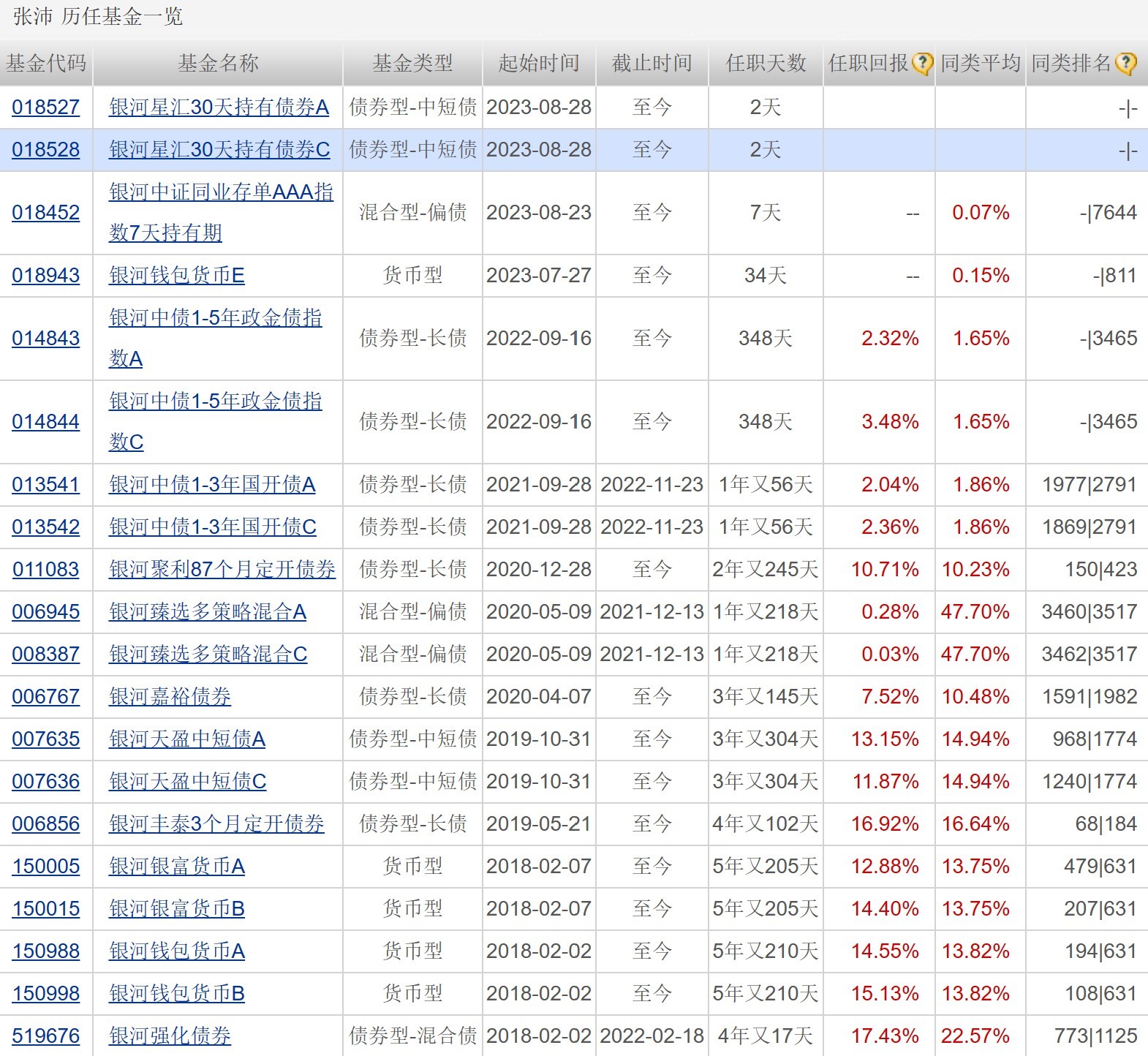Open 银河钱包货币E fund page
1148x1056 pixels.
click(x=176, y=276)
